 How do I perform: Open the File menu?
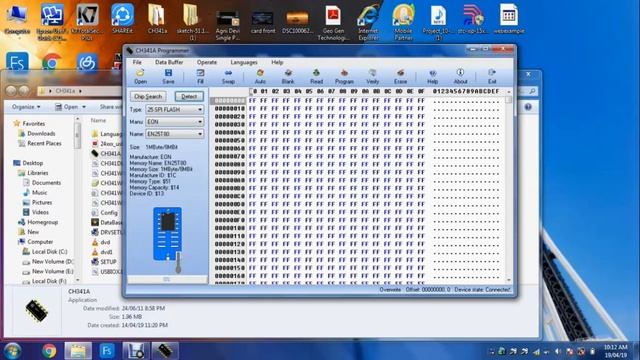(137, 62)
